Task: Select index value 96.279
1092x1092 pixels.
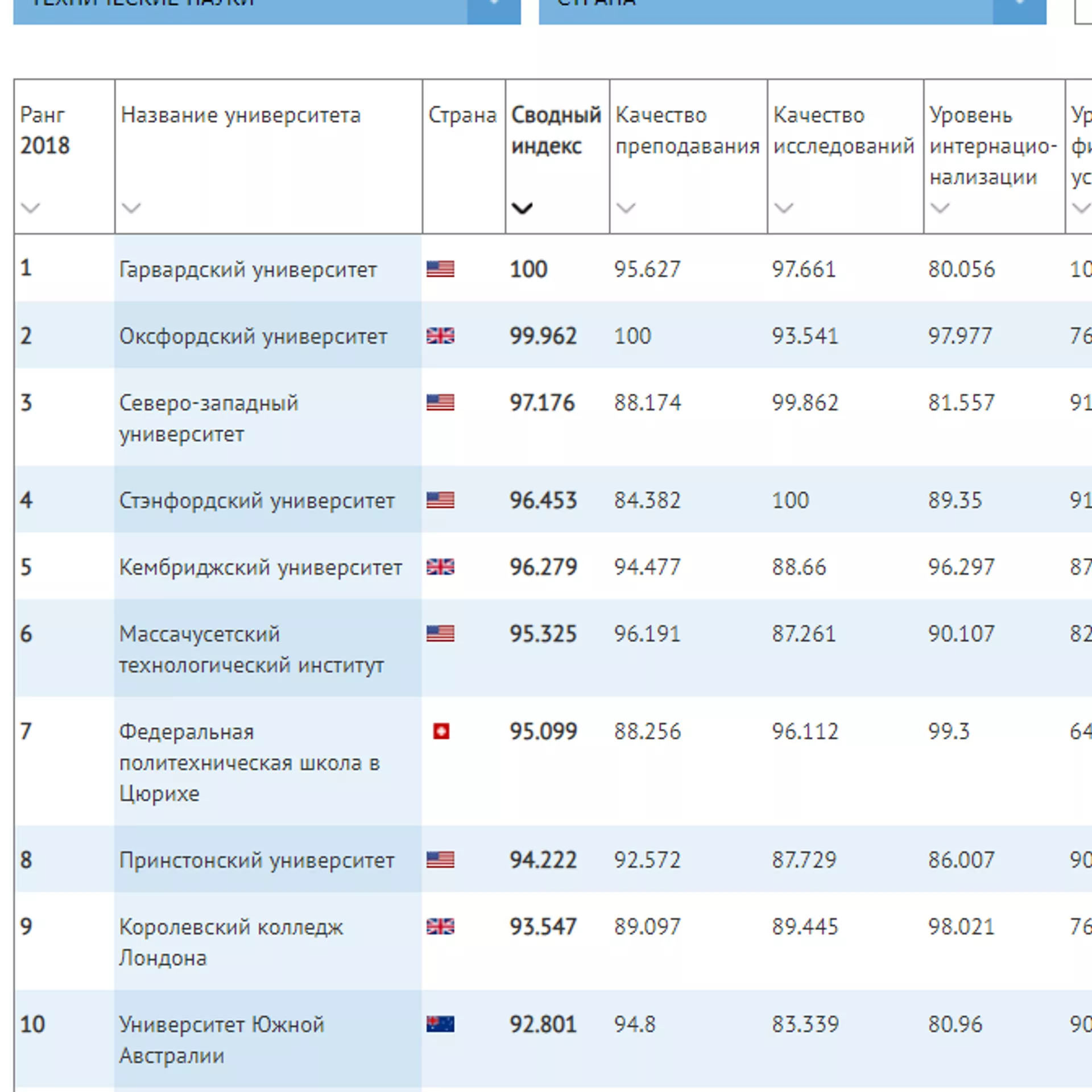Action: pyautogui.click(x=543, y=567)
